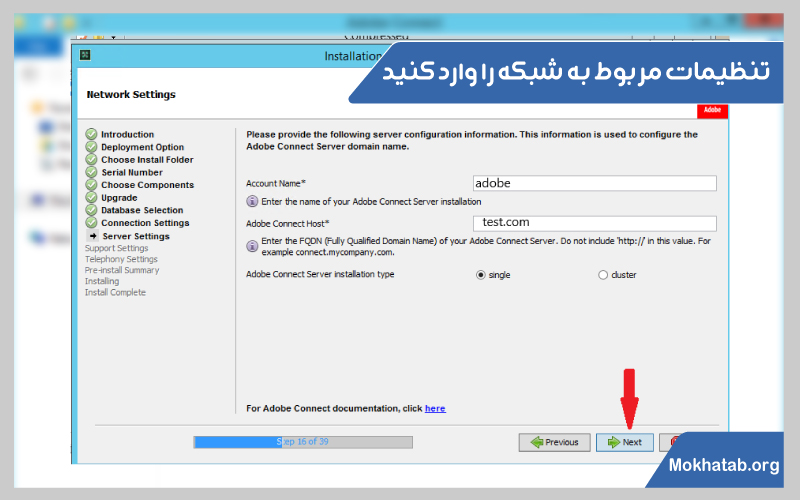
Task: Go back with the Previous button
Action: pyautogui.click(x=554, y=442)
